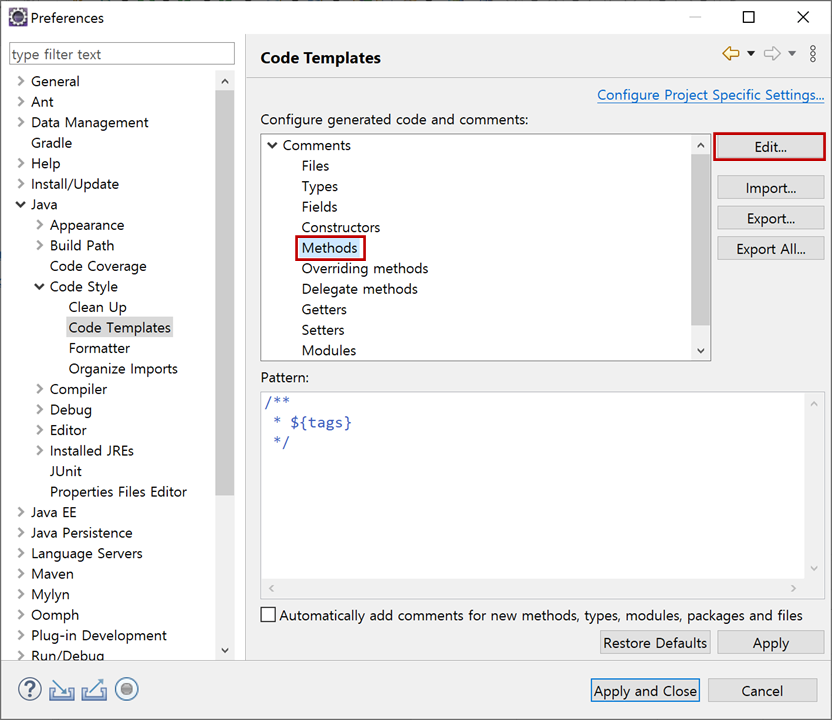
Task: Open the Help icon in the bottom toolbar
Action: pos(29,689)
